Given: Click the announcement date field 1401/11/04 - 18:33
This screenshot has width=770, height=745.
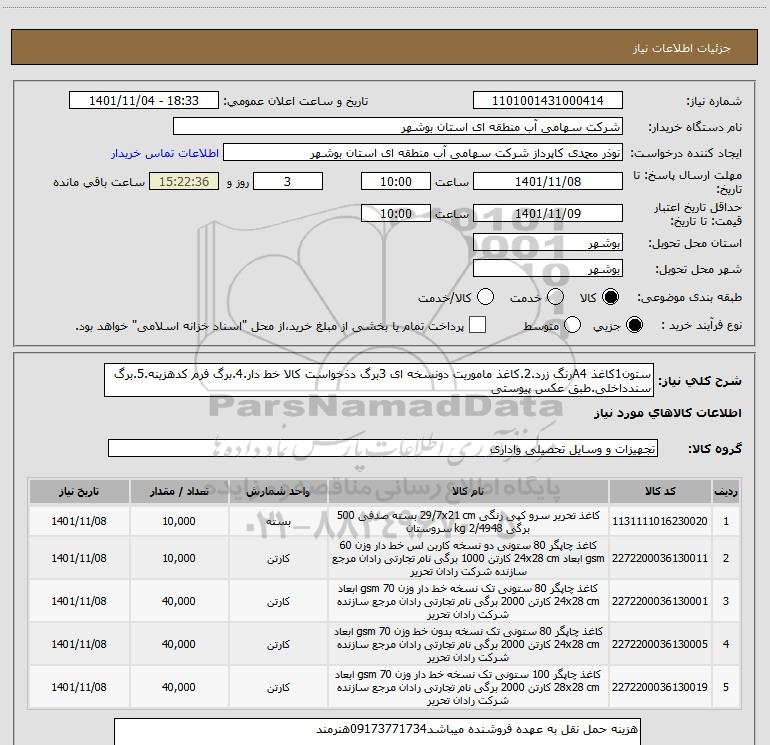Looking at the screenshot, I should point(144,101).
